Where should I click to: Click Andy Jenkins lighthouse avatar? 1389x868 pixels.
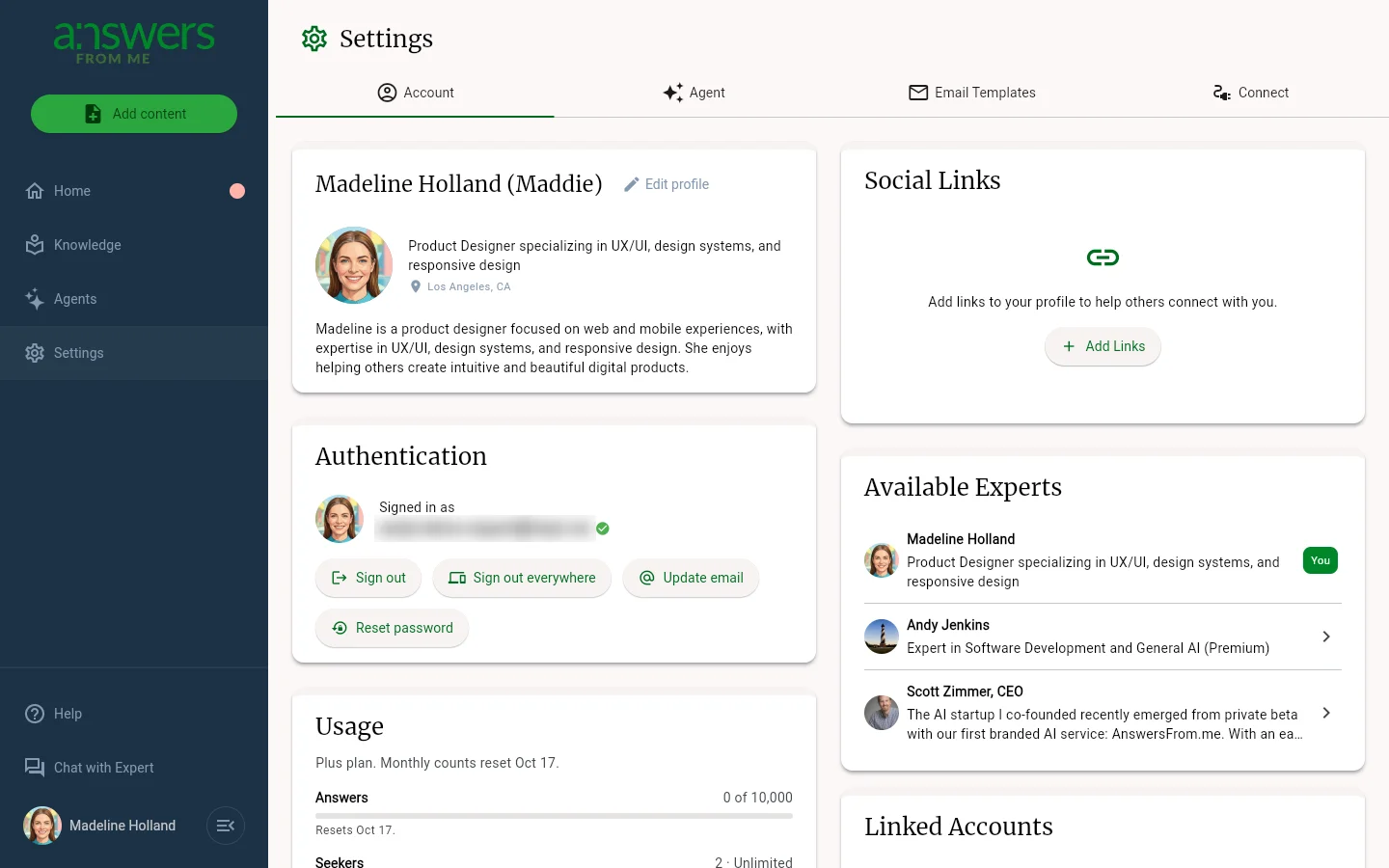[882, 637]
